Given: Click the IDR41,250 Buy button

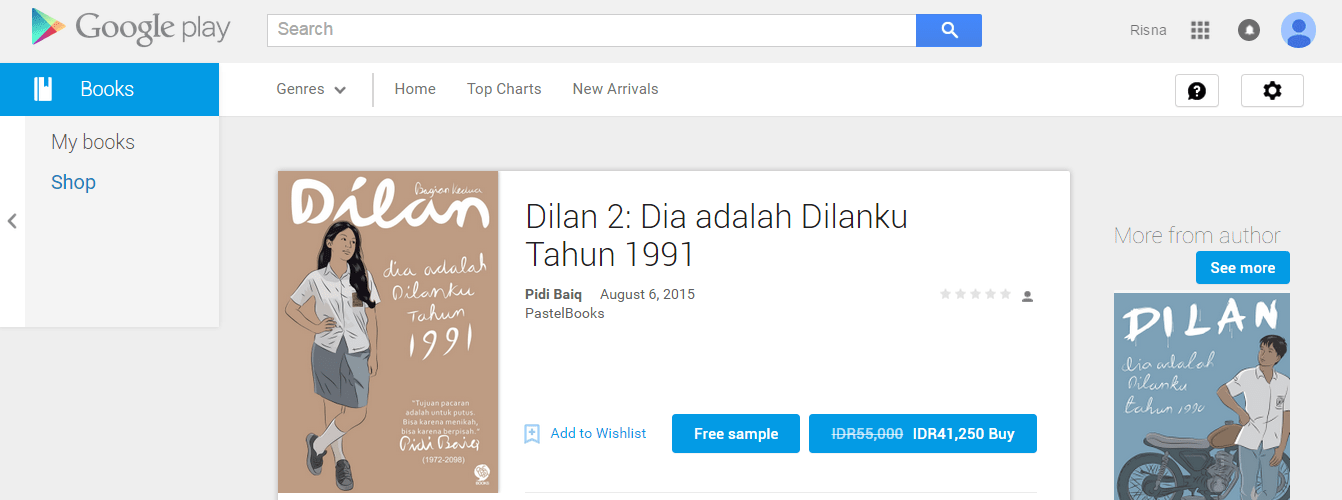Looking at the screenshot, I should pos(923,434).
